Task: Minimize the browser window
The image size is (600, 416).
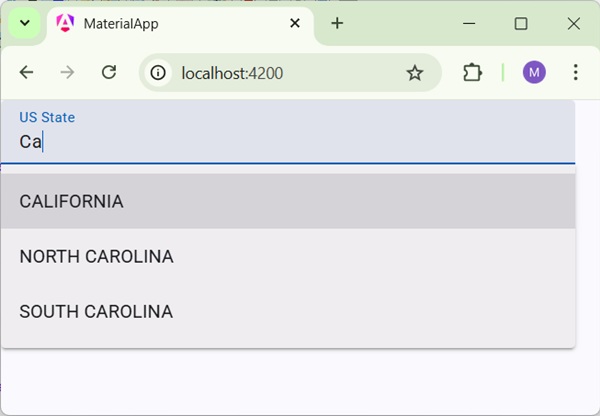Action: coord(467,23)
